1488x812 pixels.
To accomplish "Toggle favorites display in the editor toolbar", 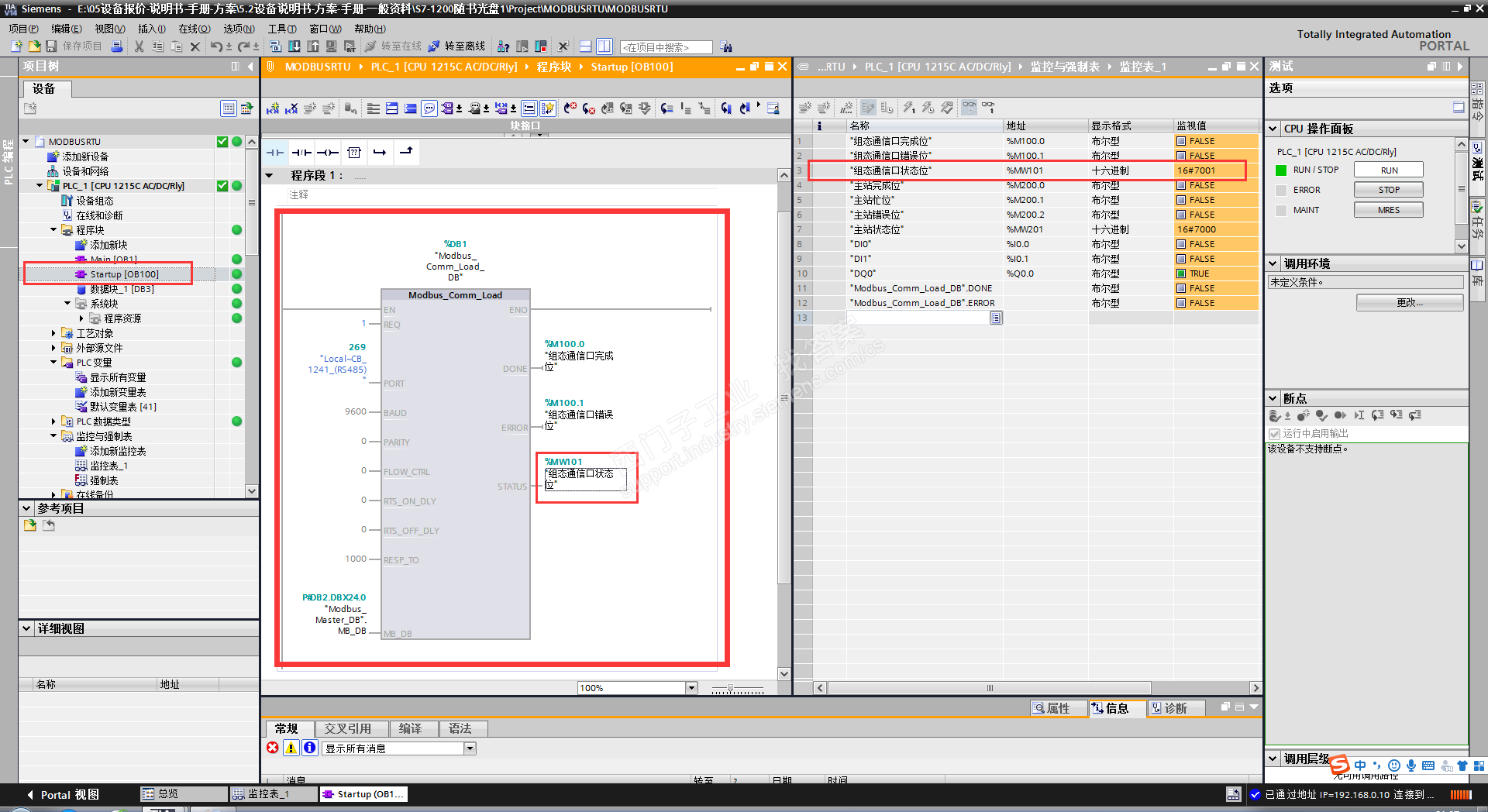I will pyautogui.click(x=548, y=108).
